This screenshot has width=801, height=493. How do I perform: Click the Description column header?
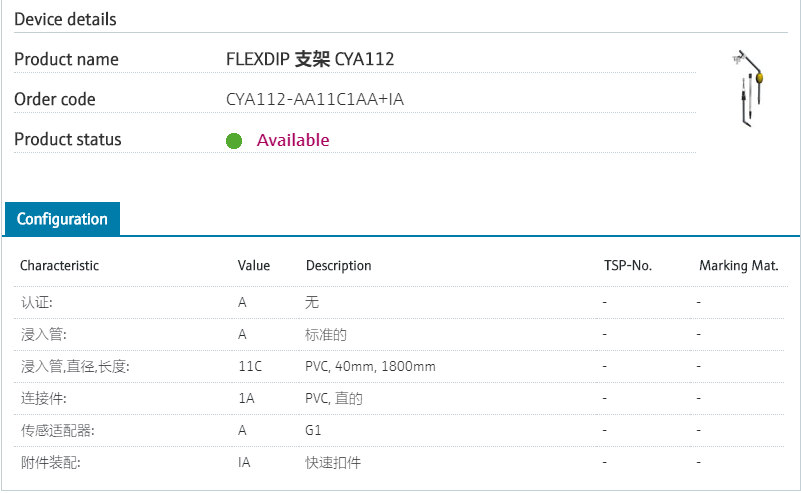pos(338,266)
